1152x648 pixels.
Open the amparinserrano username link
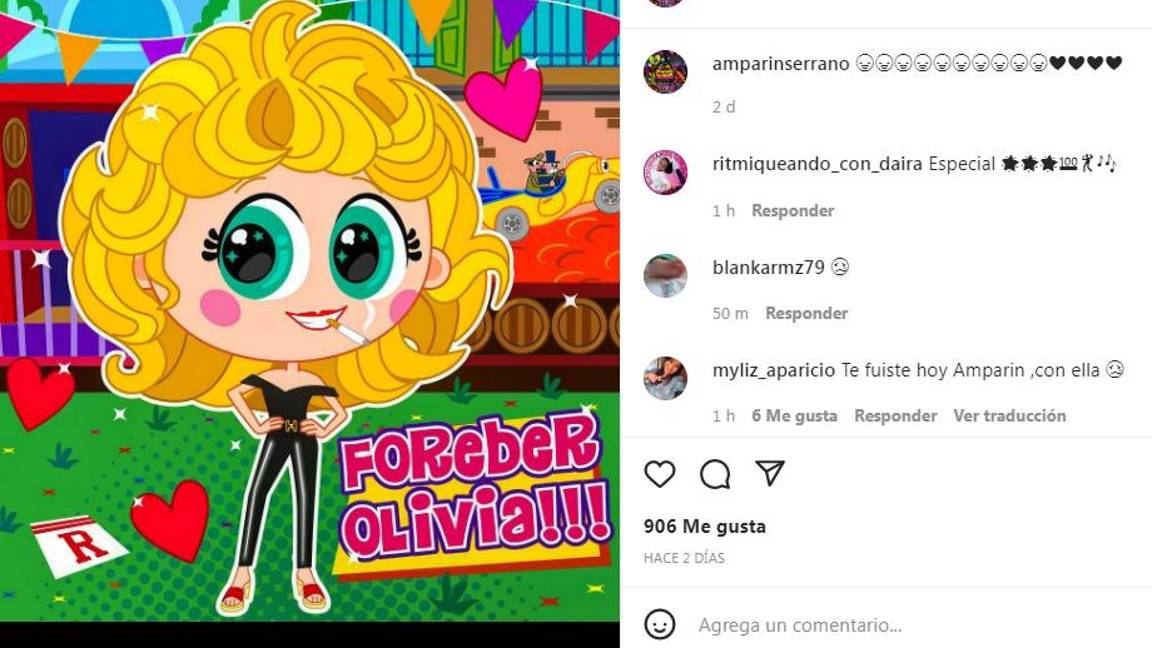pos(780,64)
